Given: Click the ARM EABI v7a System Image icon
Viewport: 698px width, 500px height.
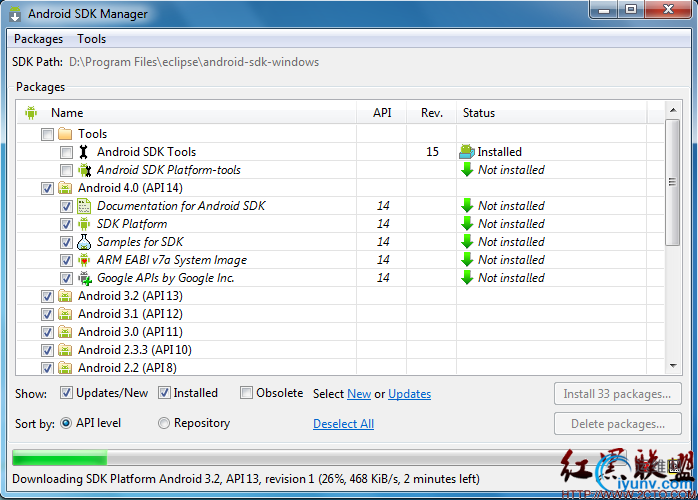Looking at the screenshot, I should pyautogui.click(x=84, y=260).
